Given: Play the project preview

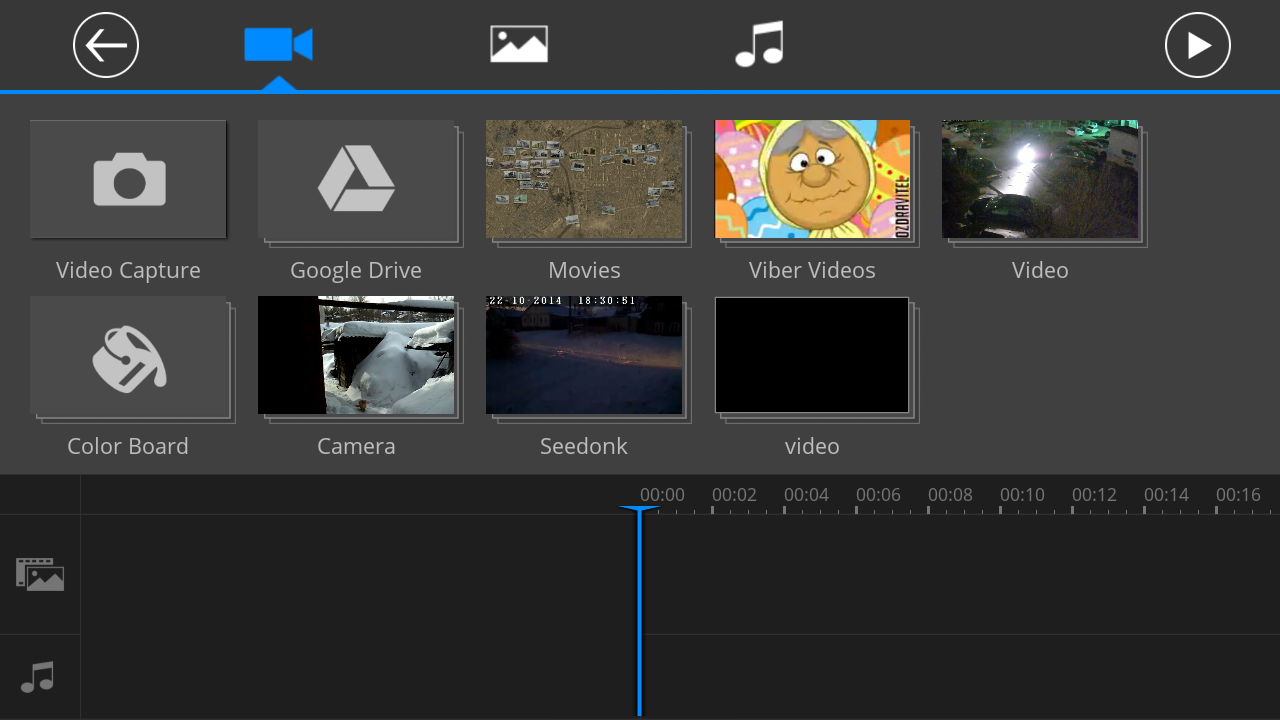Looking at the screenshot, I should pyautogui.click(x=1198, y=45).
